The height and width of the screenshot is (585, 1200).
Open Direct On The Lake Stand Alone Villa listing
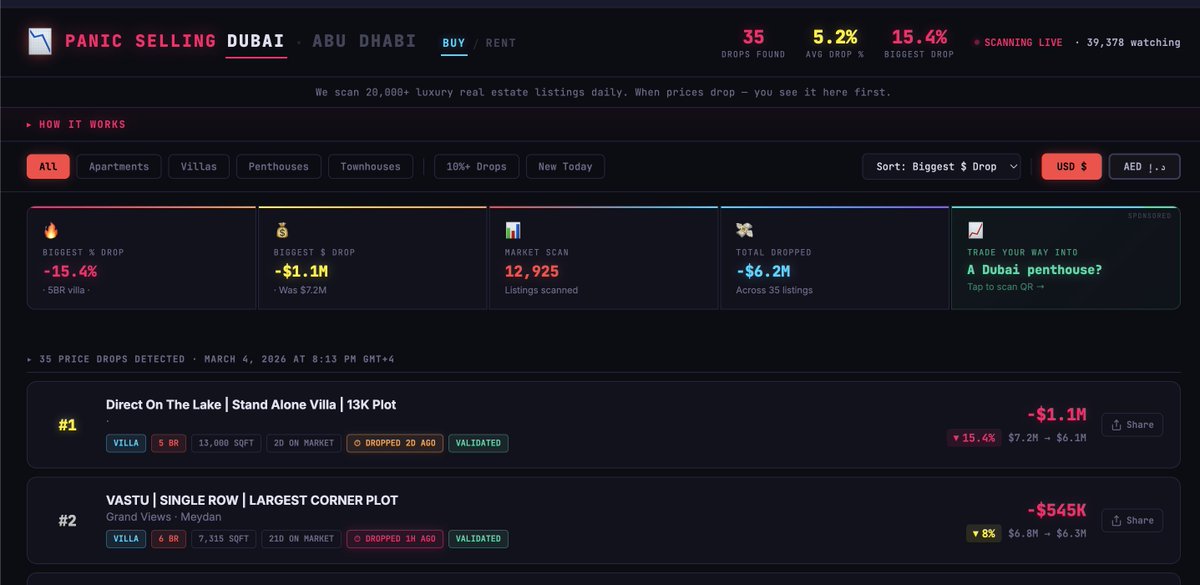251,404
